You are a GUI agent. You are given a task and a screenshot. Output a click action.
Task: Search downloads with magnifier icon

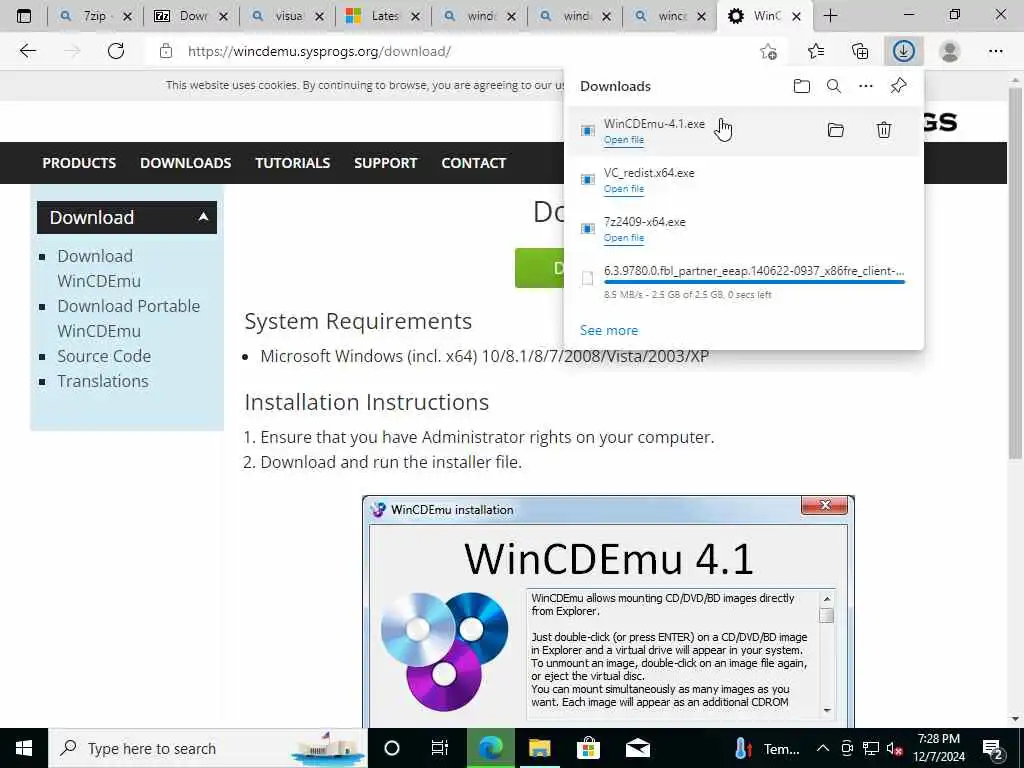(x=834, y=86)
